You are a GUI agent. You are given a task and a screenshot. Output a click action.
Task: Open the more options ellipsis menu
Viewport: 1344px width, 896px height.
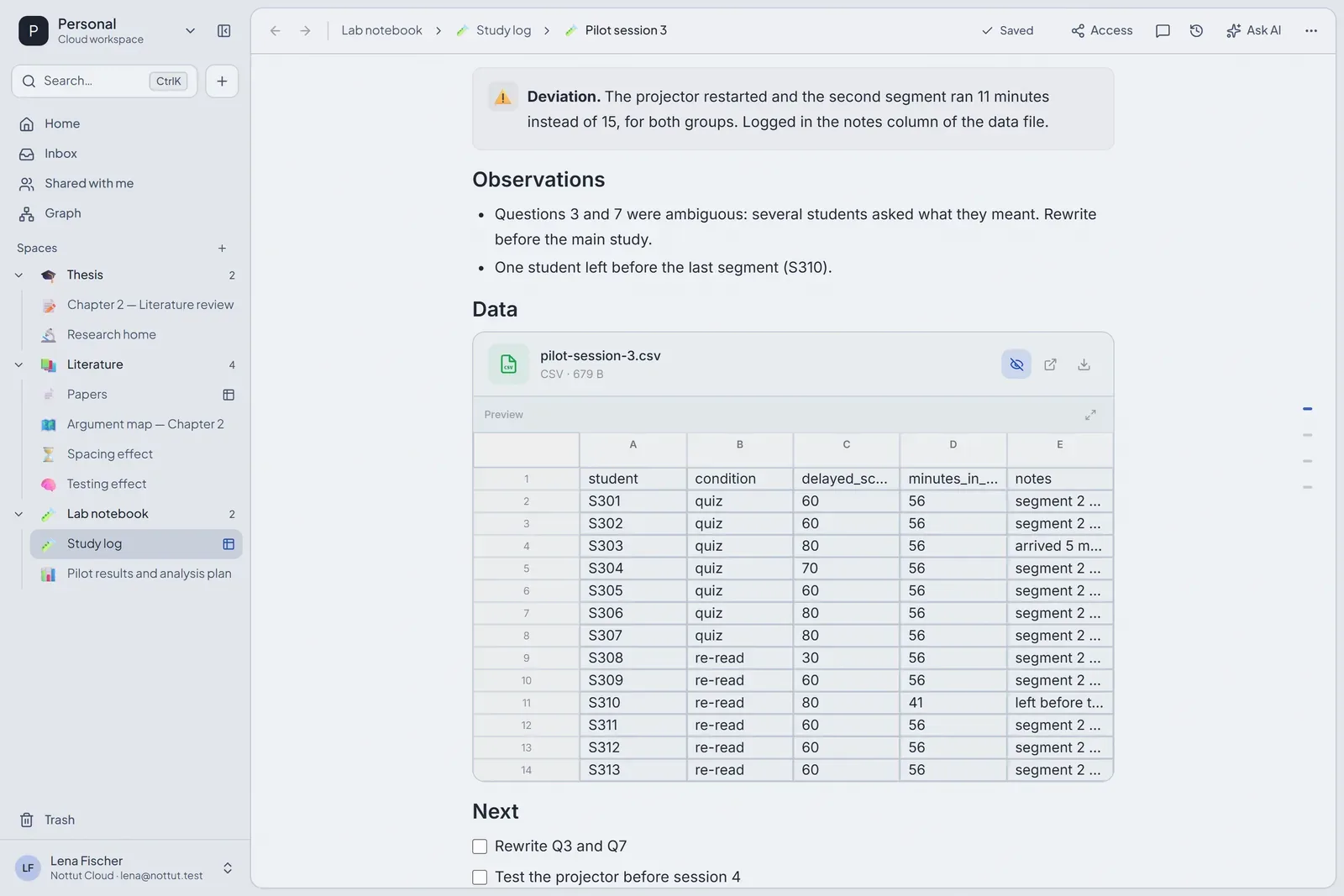pos(1311,31)
